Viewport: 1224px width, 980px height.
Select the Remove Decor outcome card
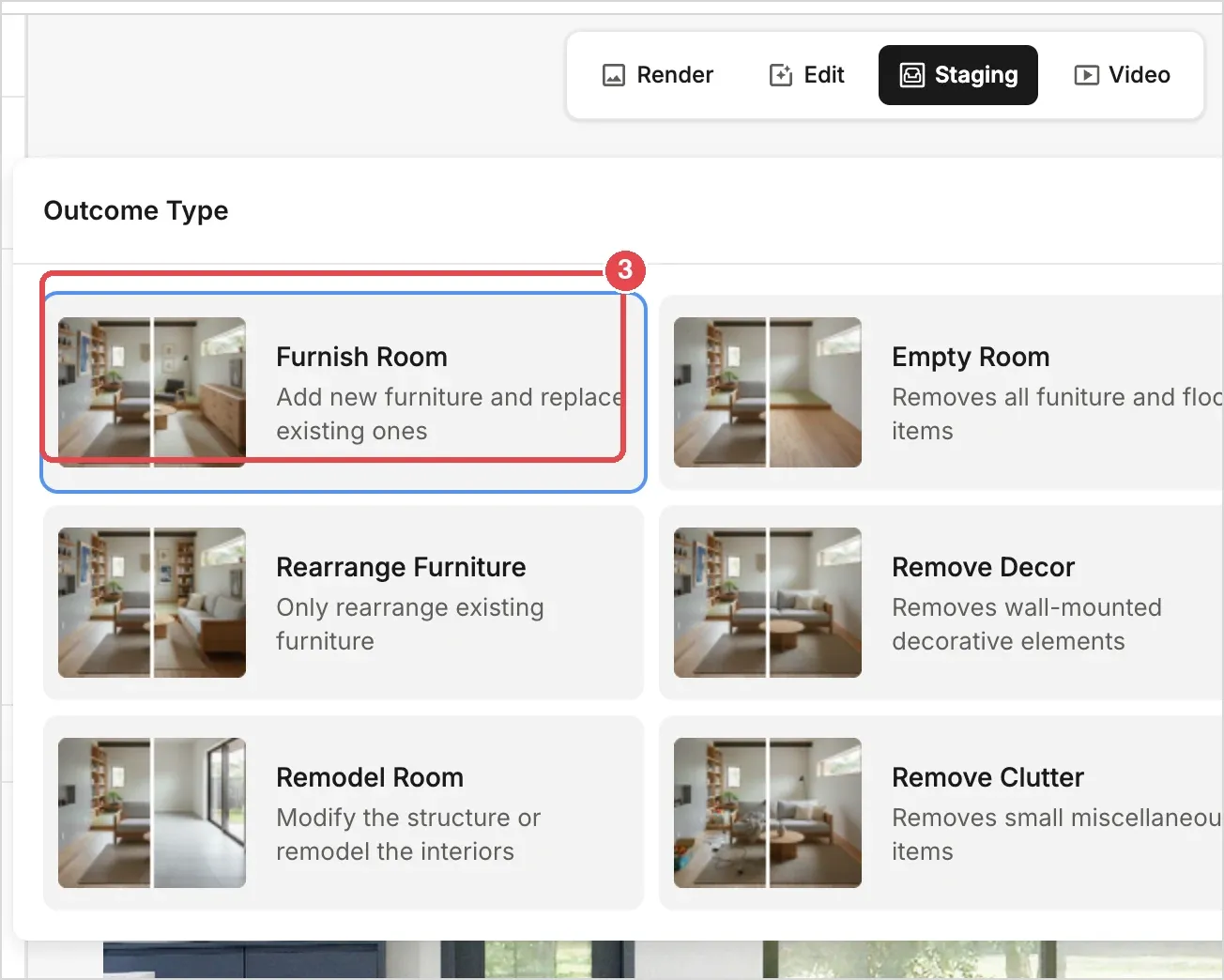(941, 603)
